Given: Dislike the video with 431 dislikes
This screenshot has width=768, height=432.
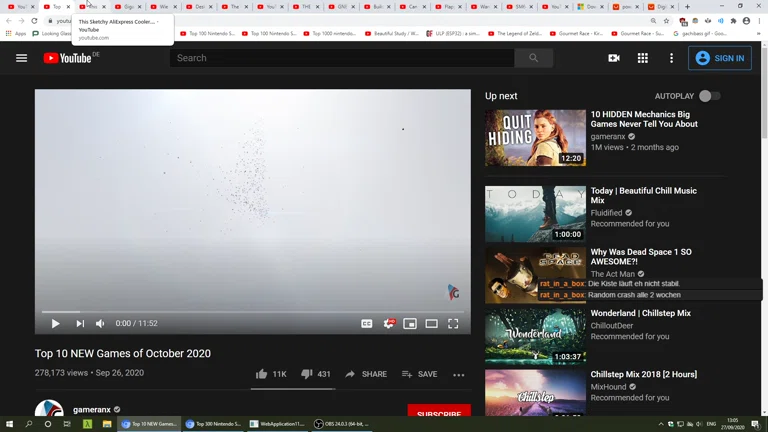Looking at the screenshot, I should point(316,374).
